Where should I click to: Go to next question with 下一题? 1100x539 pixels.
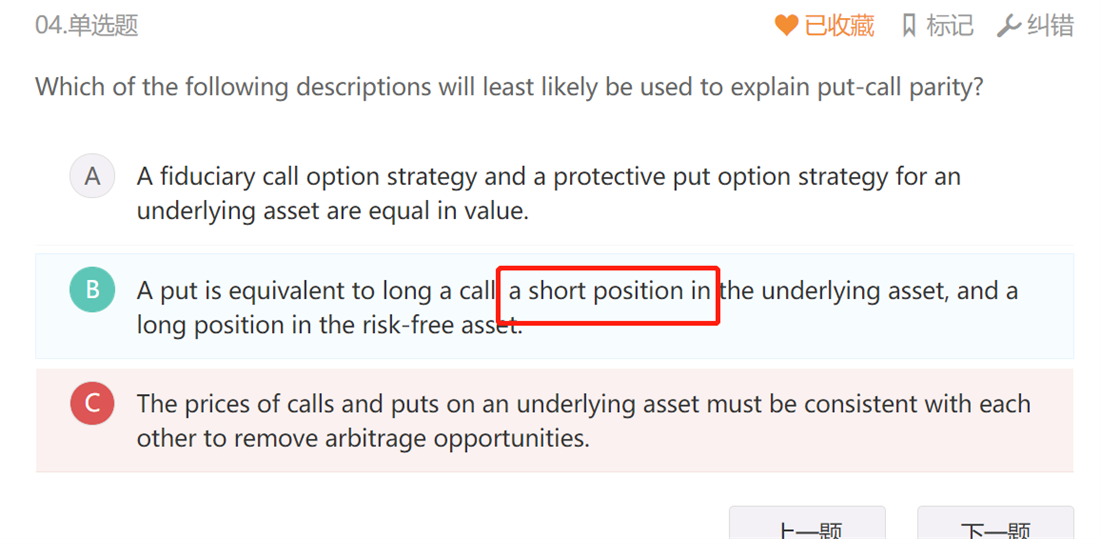[995, 527]
